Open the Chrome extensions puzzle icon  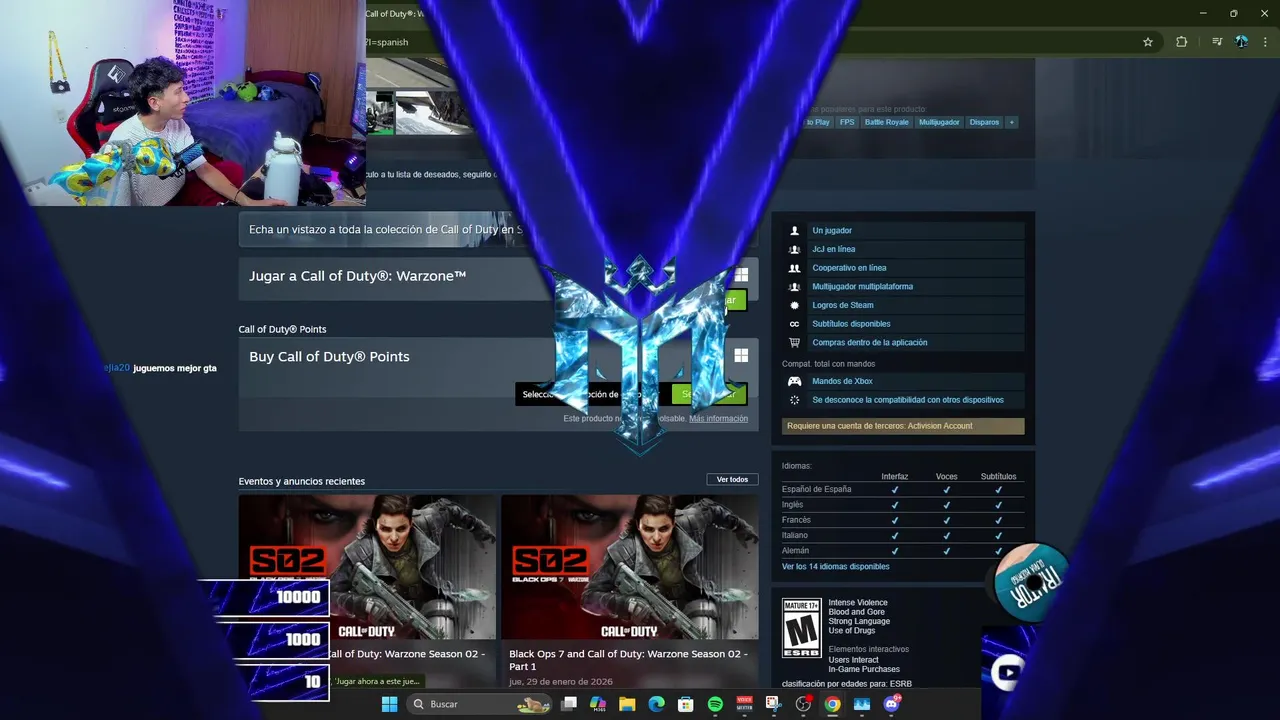[x=1182, y=42]
